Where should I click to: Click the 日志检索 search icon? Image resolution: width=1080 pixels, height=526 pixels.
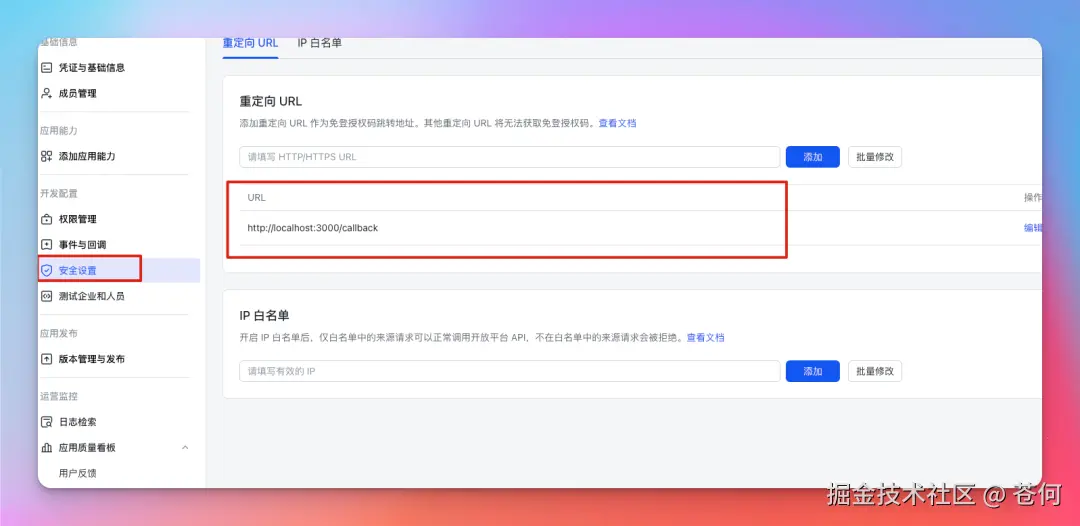coord(47,422)
